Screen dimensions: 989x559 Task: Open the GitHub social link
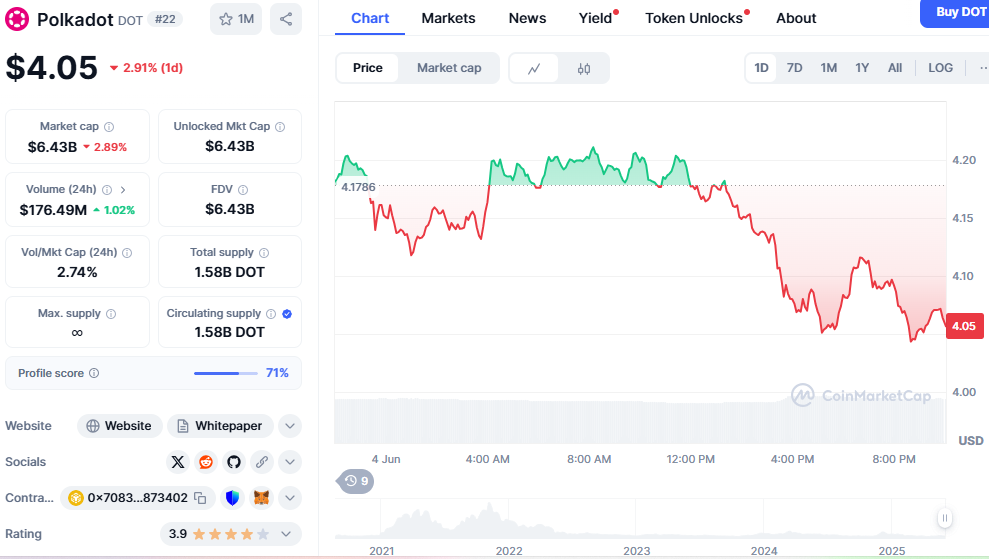(234, 462)
